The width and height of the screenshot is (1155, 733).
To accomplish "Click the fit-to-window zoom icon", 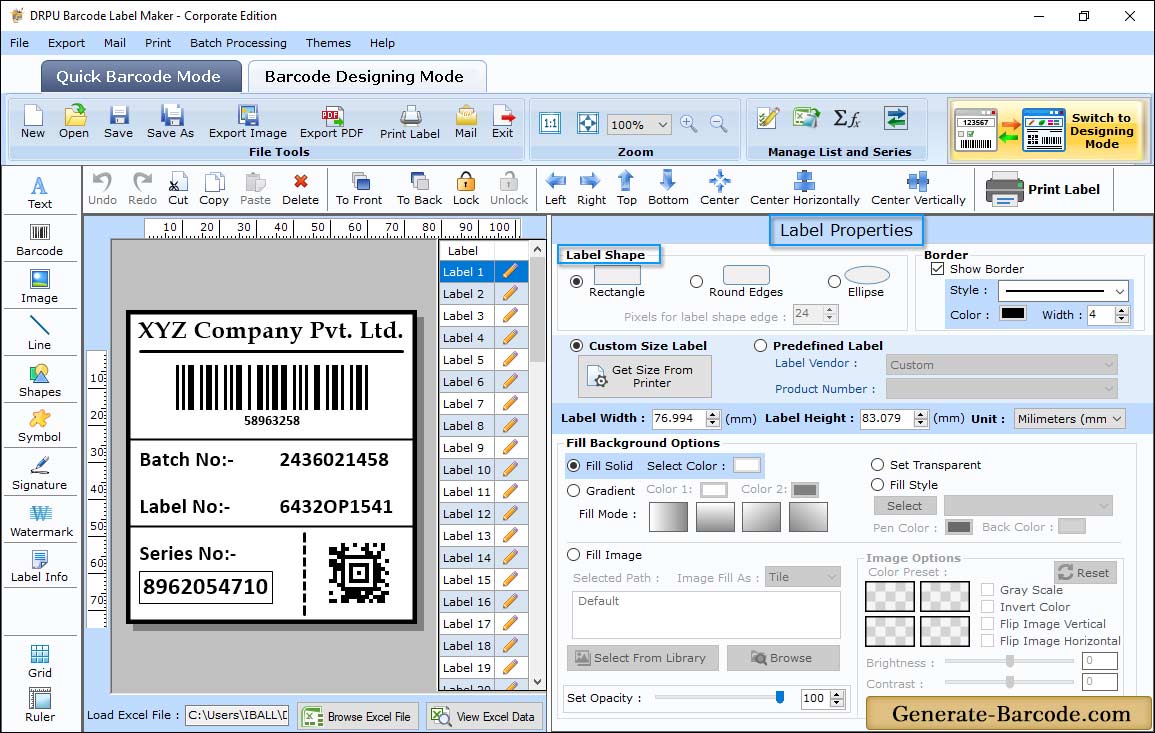I will (588, 124).
